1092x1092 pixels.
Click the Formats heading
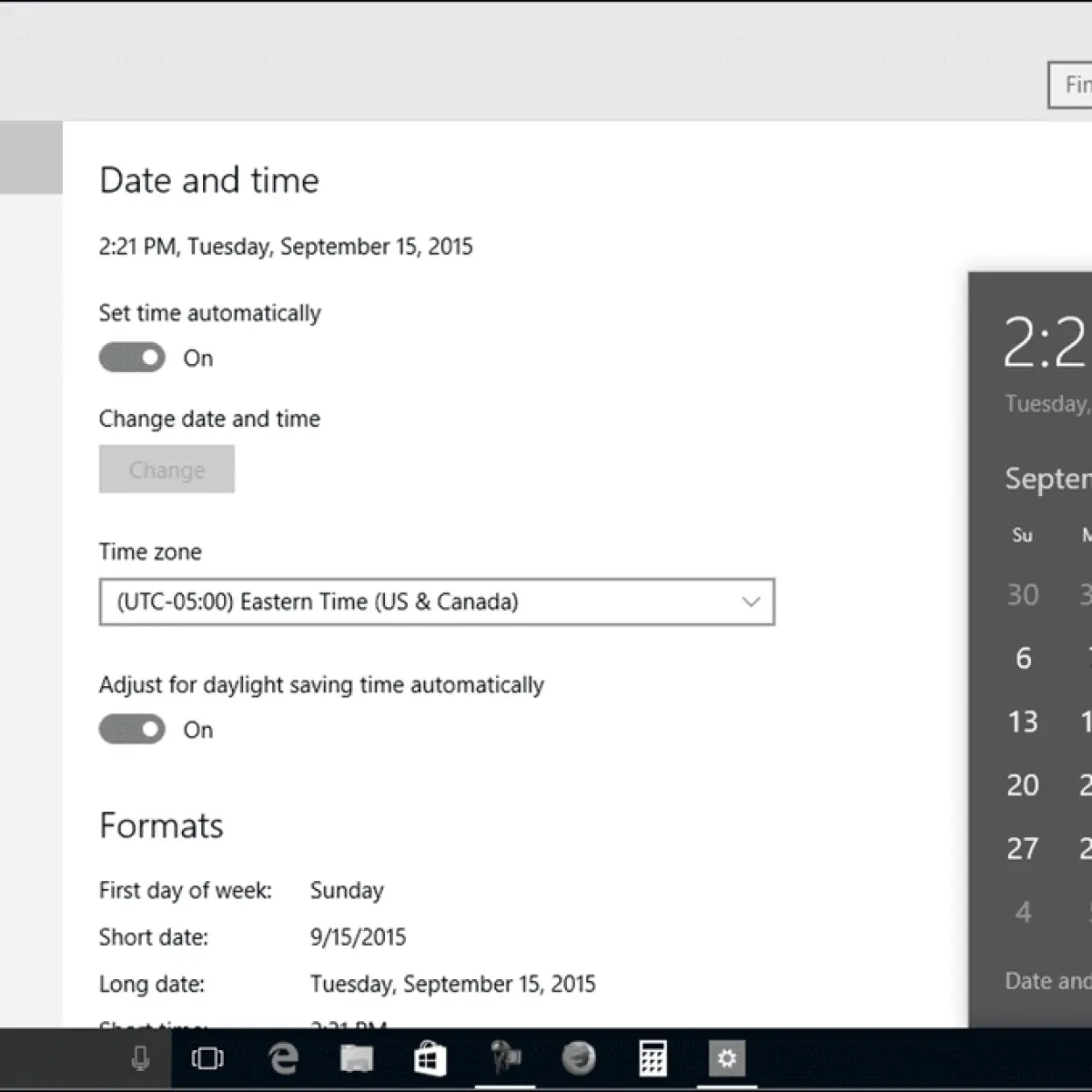[161, 825]
